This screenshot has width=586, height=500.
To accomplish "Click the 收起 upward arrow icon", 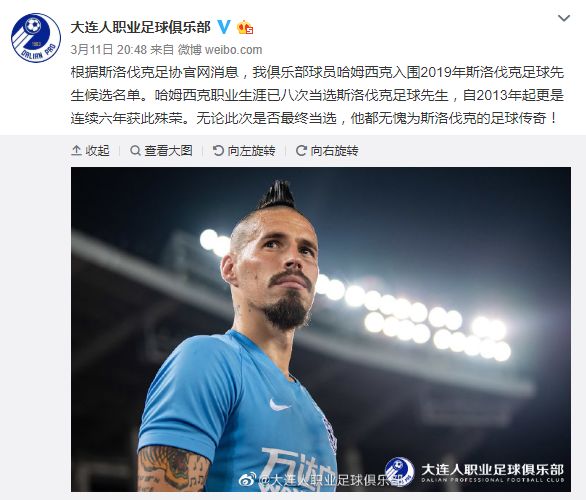I will (76, 151).
